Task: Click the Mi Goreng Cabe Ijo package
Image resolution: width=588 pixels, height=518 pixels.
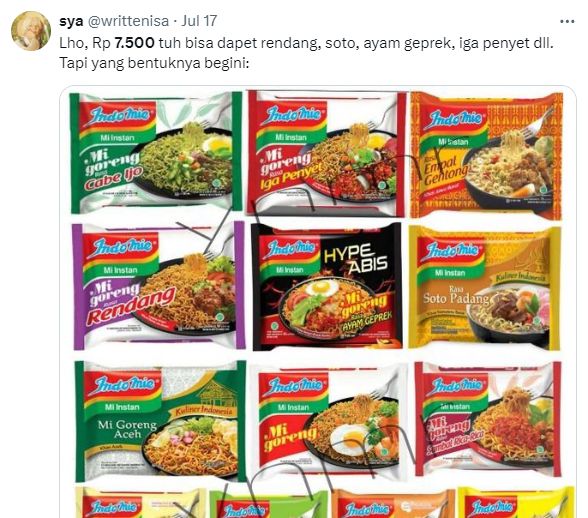Action: 156,152
